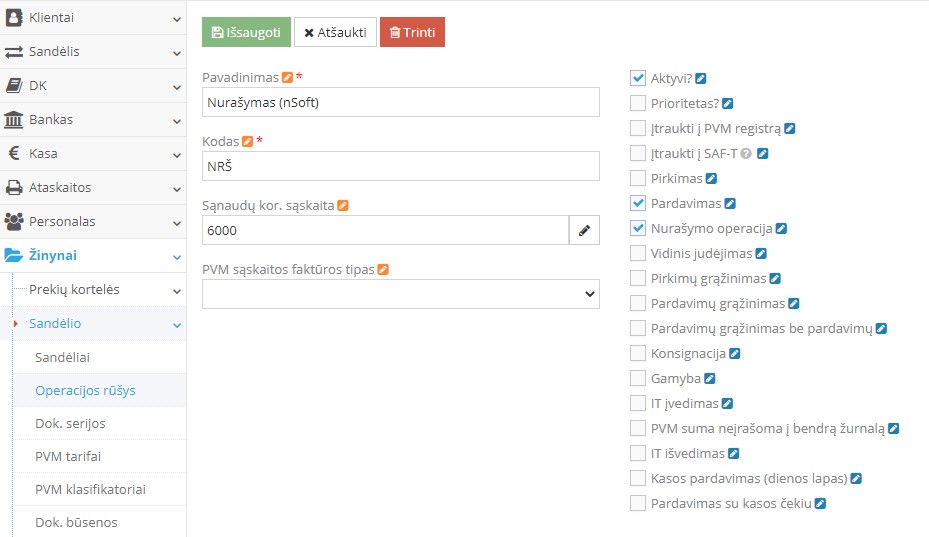Viewport: 929px width, 537px height.
Task: Click orange edit icon next to Kodas
Action: (x=248, y=141)
